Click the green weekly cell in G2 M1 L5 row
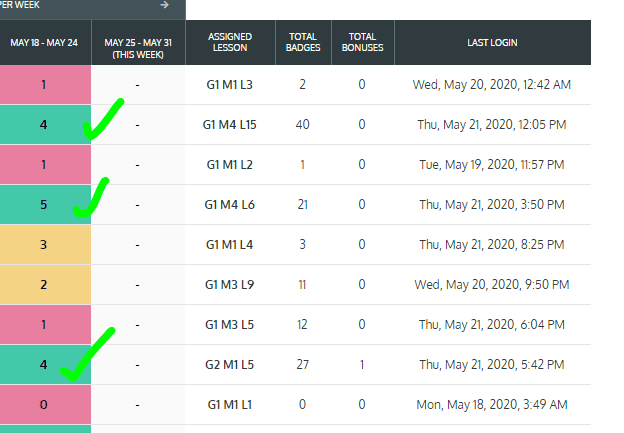This screenshot has width=624, height=433. (45, 365)
